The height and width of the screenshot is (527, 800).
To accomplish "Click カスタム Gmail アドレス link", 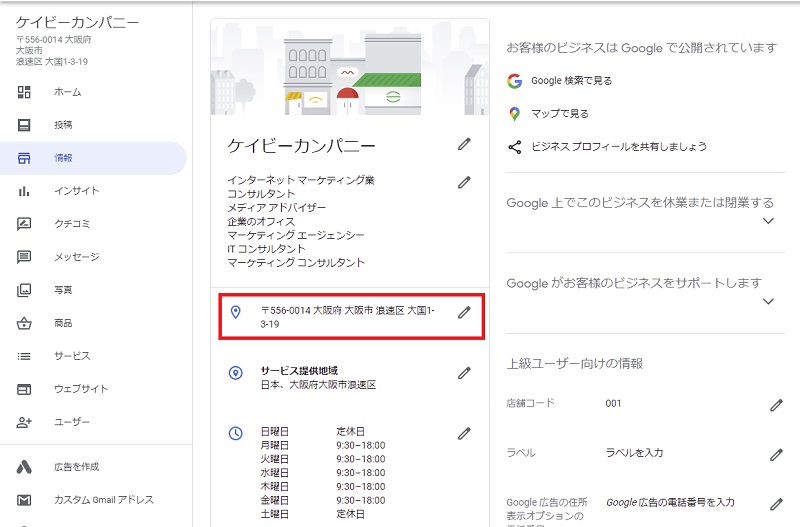I will click(104, 500).
